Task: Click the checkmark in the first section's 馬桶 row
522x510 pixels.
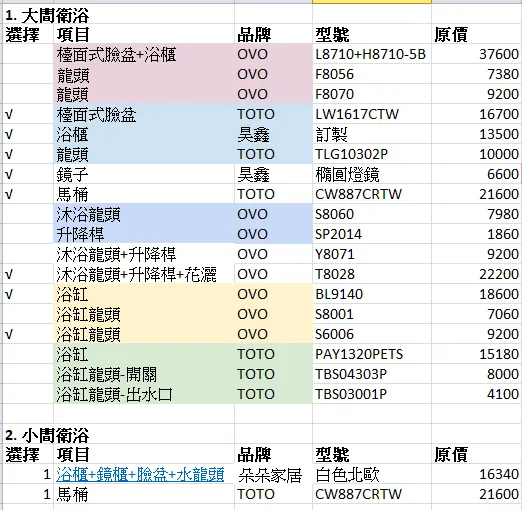Action: click(9, 195)
